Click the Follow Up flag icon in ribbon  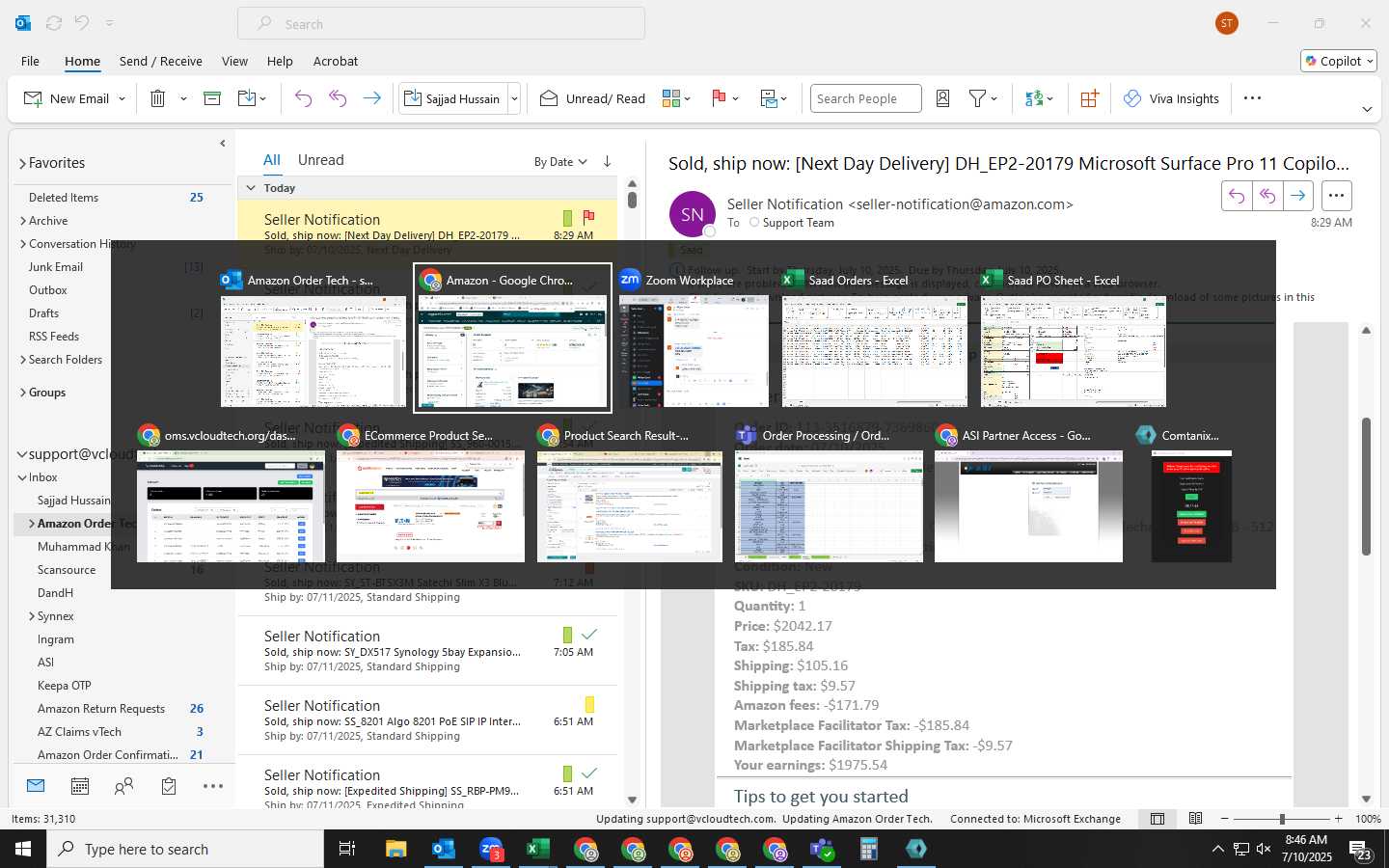(x=719, y=98)
